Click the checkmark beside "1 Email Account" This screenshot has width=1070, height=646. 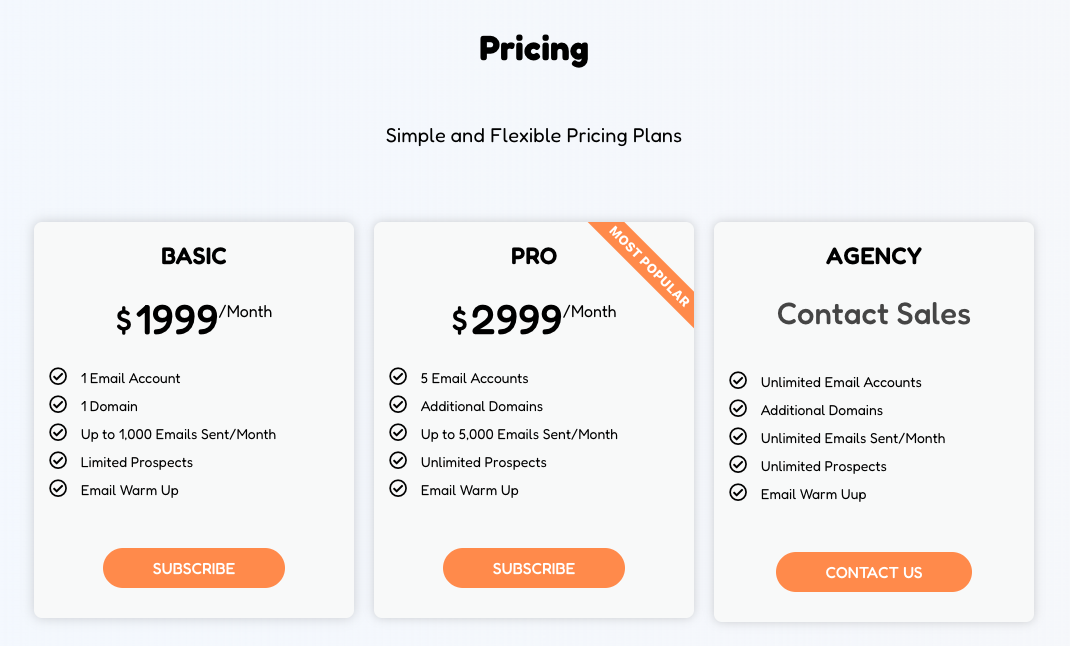[x=57, y=377]
